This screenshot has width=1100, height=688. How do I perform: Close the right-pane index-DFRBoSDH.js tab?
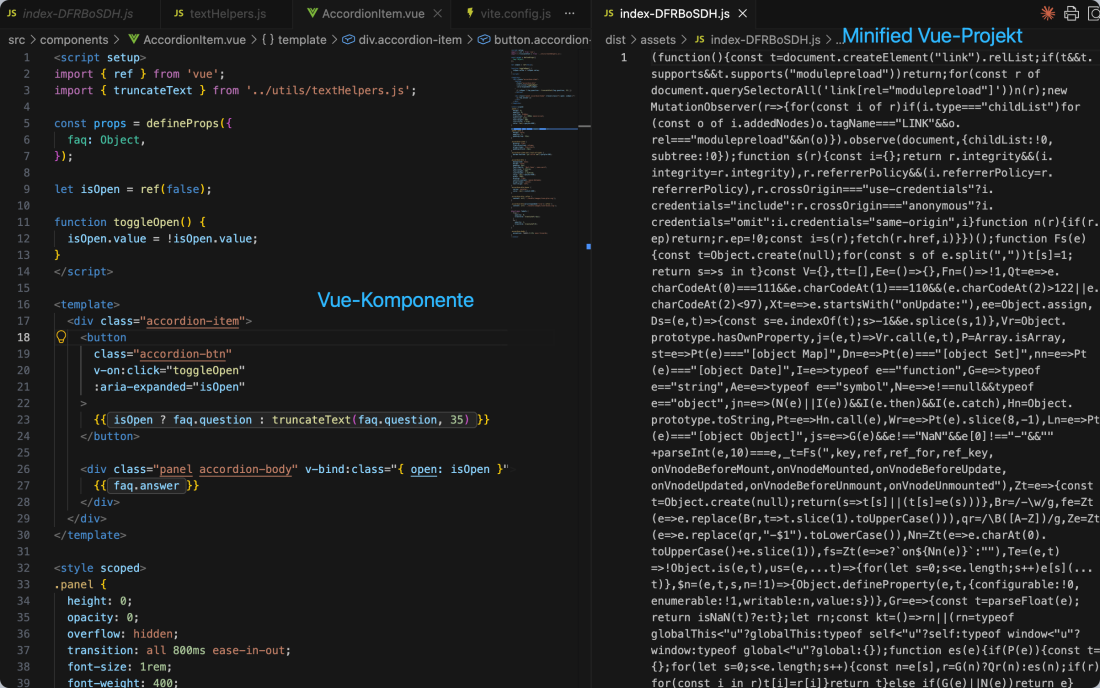tap(743, 13)
